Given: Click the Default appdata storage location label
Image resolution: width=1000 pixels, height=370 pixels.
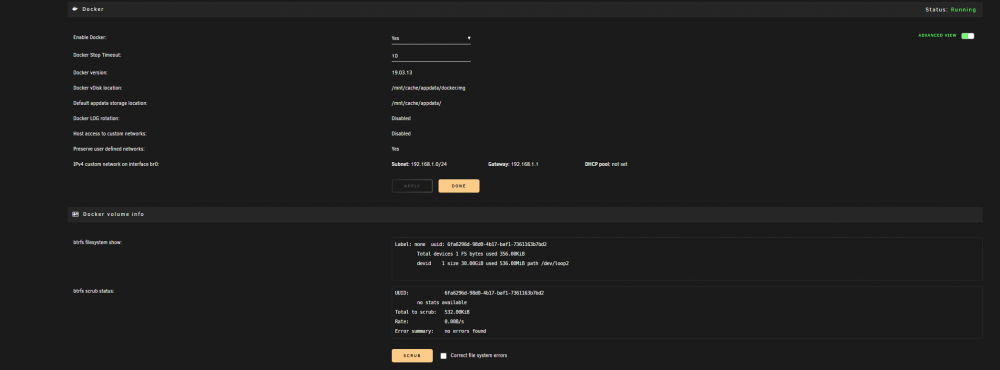Looking at the screenshot, I should coord(111,103).
